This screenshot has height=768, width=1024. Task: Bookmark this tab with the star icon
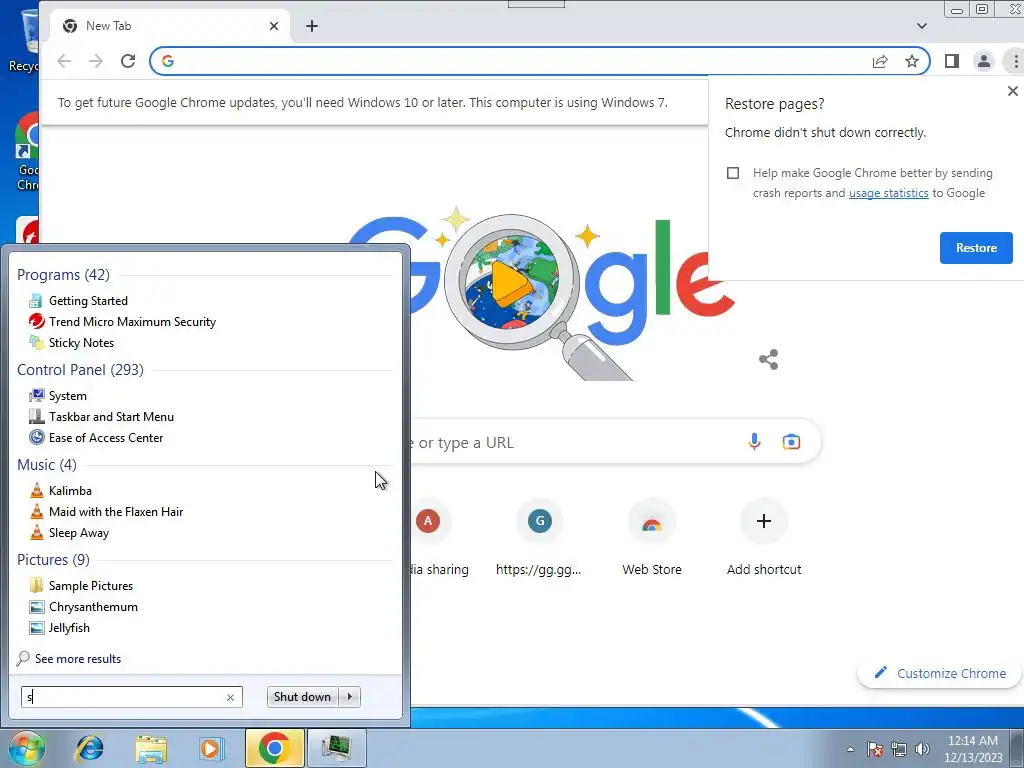pos(912,61)
